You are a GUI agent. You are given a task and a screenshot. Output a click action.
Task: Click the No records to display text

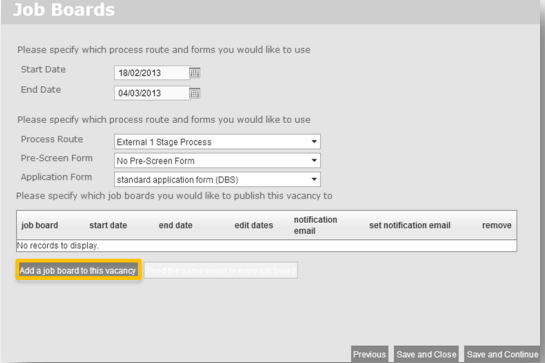tap(58, 245)
